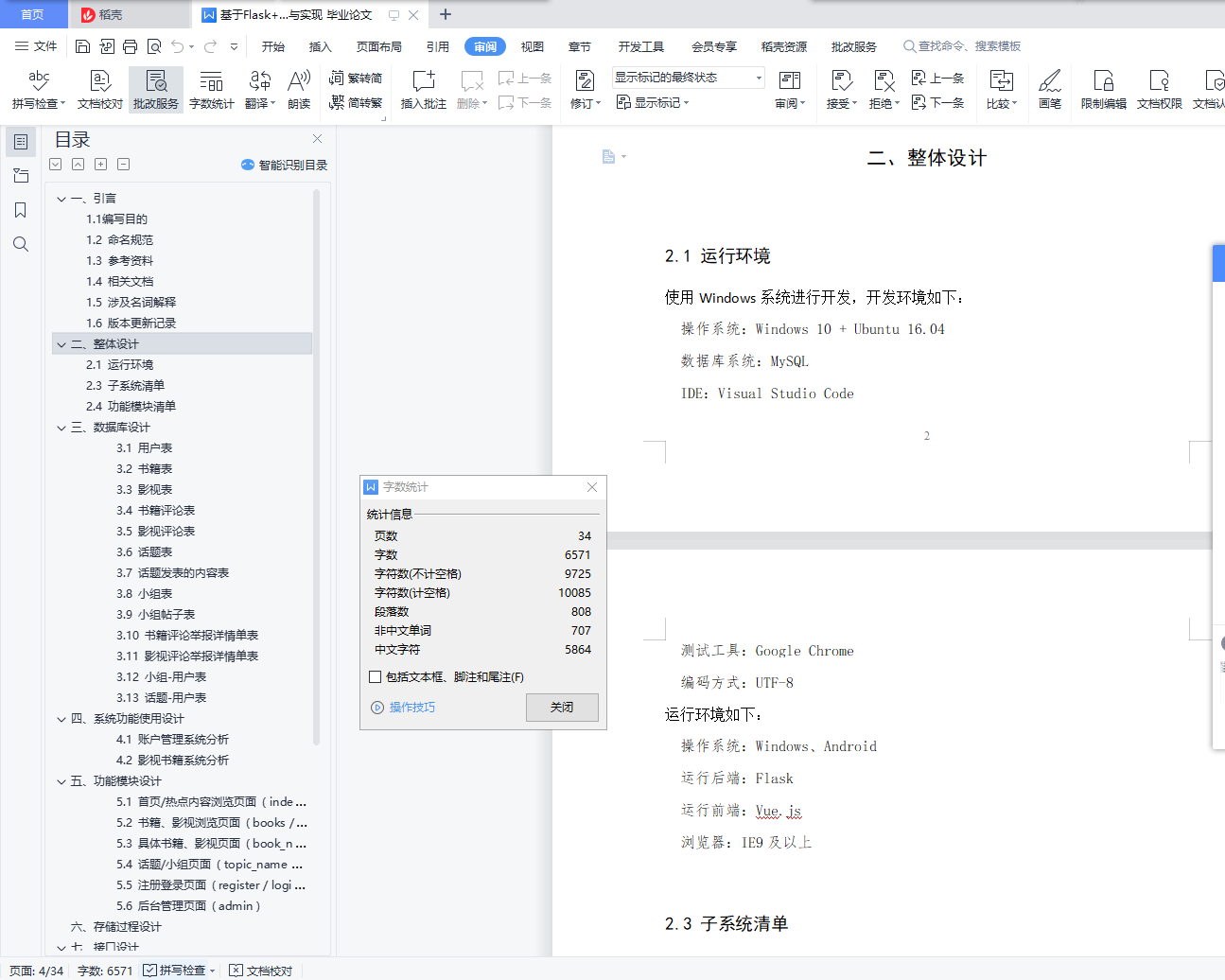Viewport: 1225px width, 980px height.
Task: Open 文档权限 document permissions
Action: [1160, 89]
